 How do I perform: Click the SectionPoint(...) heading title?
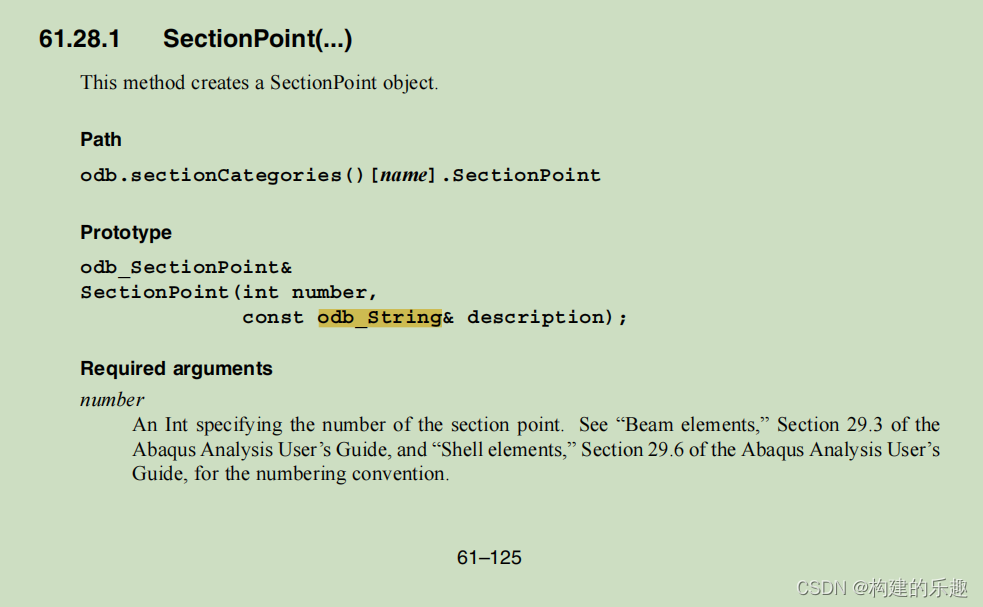(257, 39)
